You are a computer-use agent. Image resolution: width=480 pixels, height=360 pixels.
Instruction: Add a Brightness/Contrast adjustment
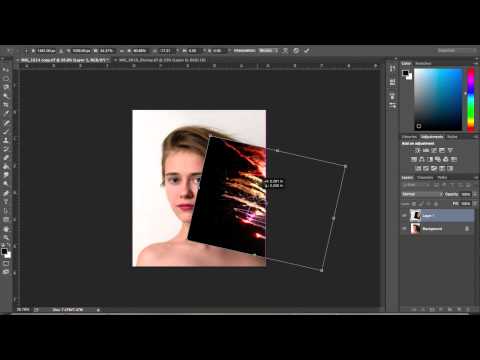[x=418, y=151]
